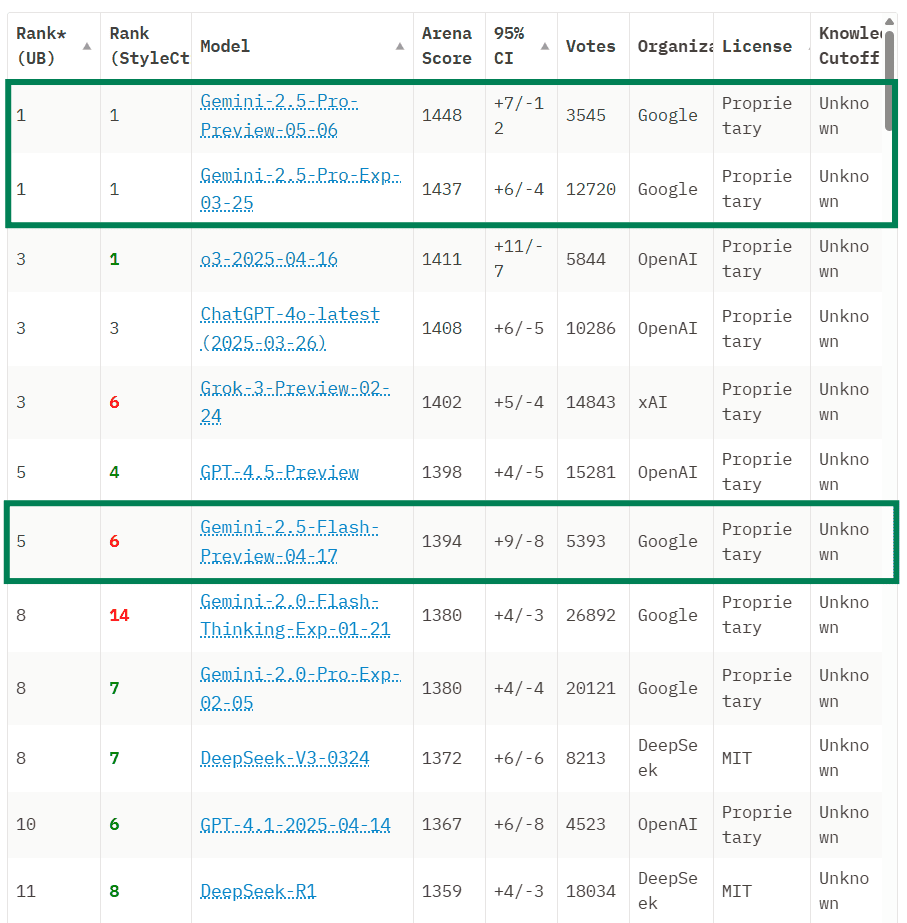Click sort arrow in Model column header

[x=400, y=47]
